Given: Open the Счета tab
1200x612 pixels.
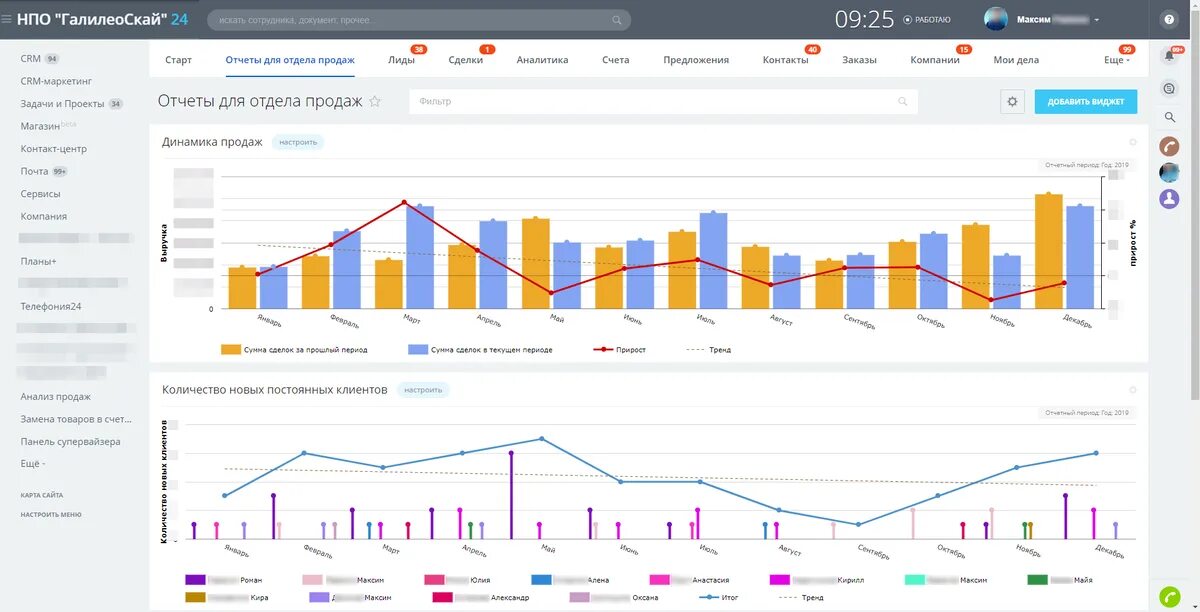Looking at the screenshot, I should (616, 60).
